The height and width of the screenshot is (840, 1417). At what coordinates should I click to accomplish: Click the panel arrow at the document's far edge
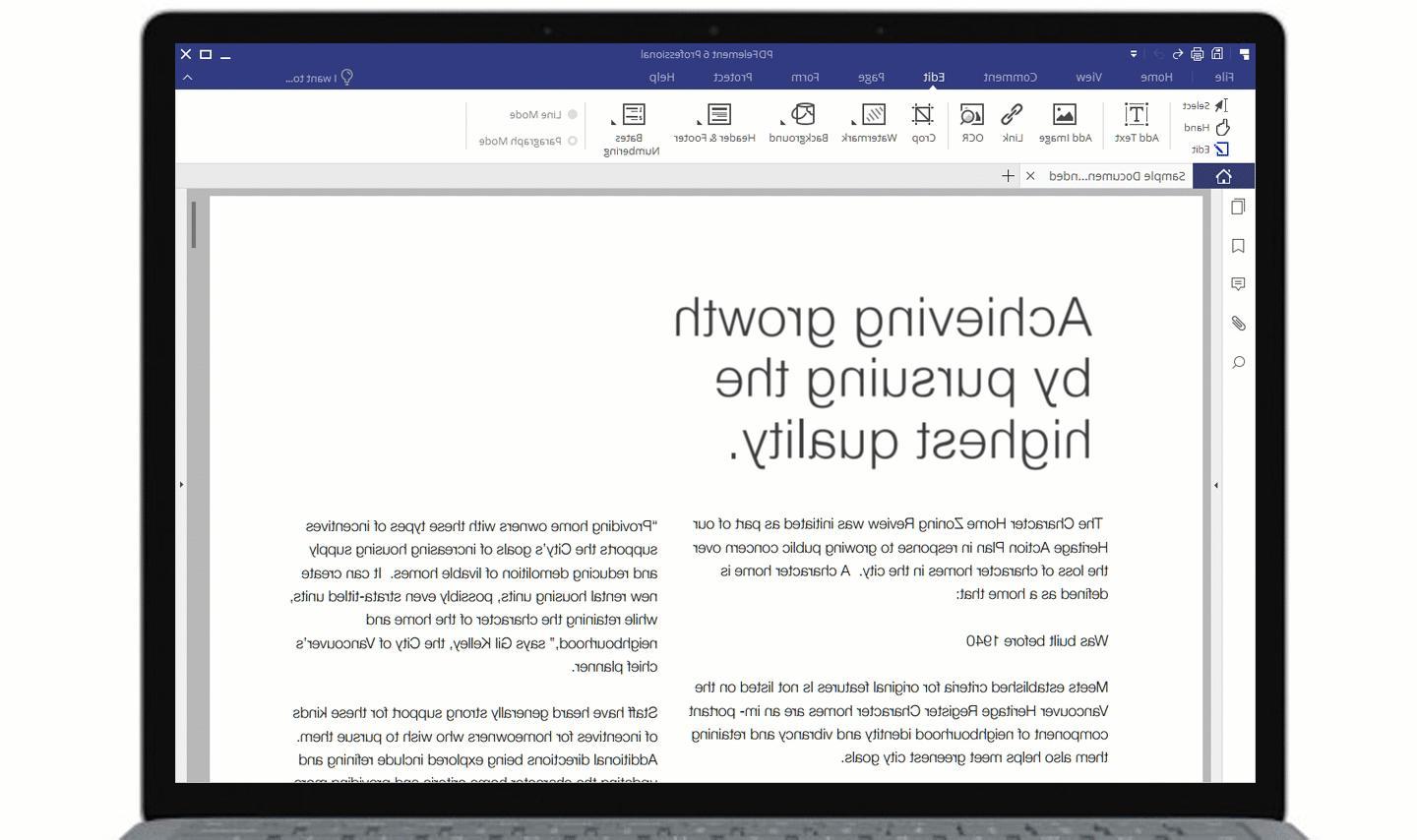[181, 485]
